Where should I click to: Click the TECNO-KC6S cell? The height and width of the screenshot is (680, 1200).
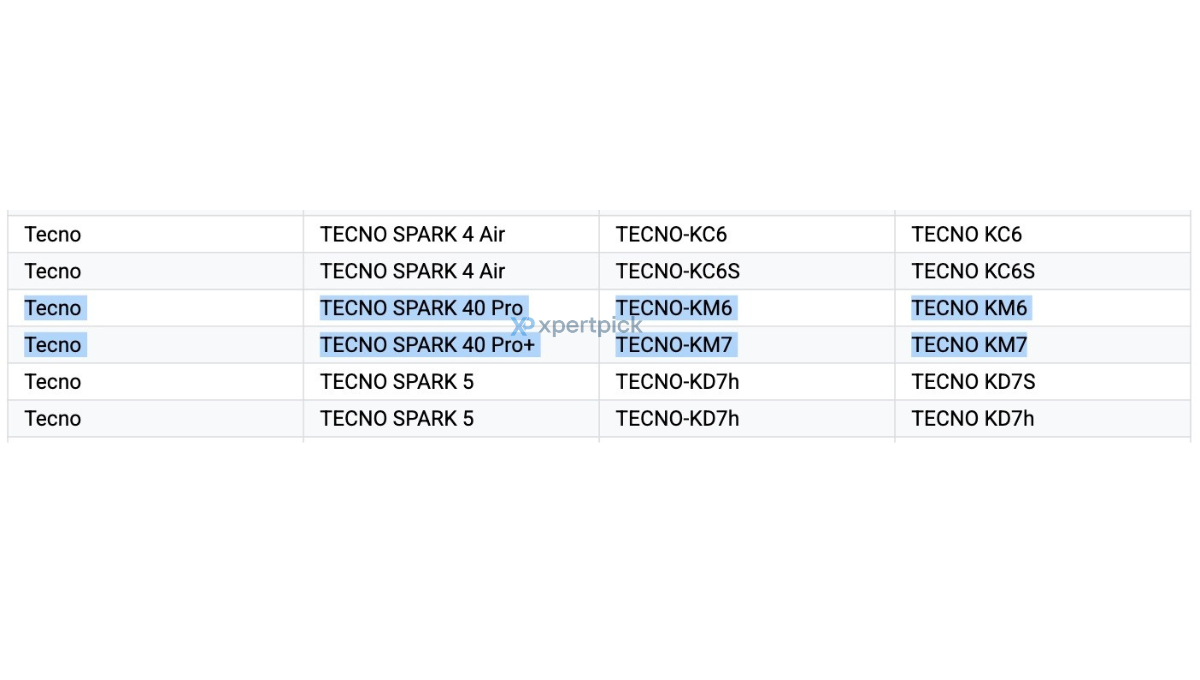(x=747, y=271)
